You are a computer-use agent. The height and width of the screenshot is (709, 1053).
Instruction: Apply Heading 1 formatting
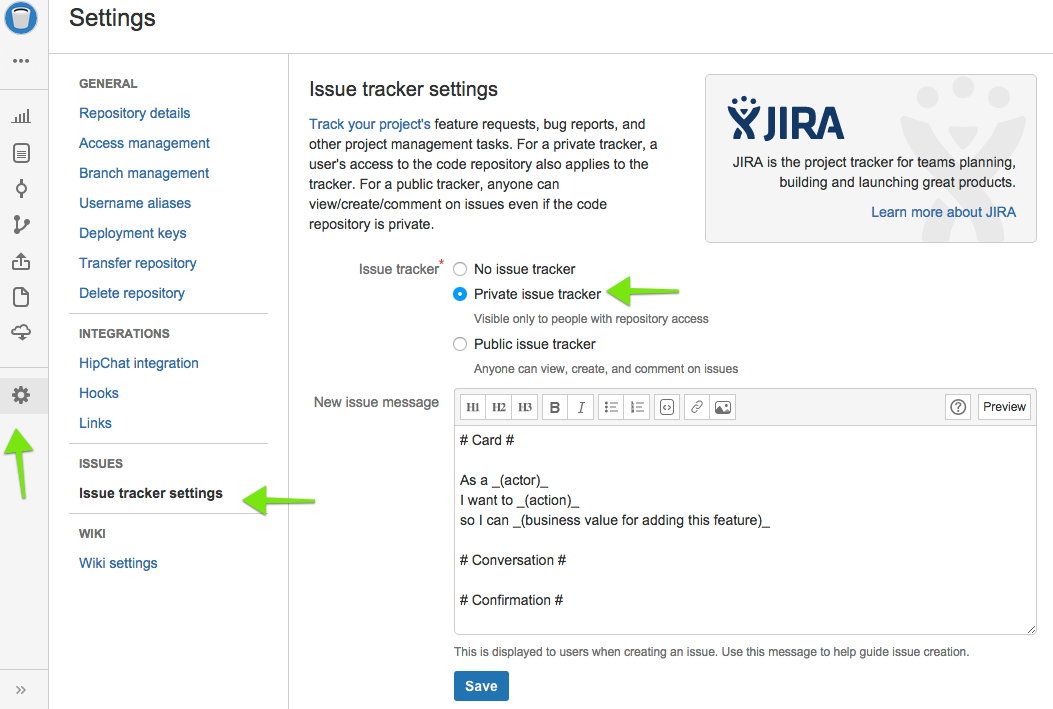[x=473, y=407]
